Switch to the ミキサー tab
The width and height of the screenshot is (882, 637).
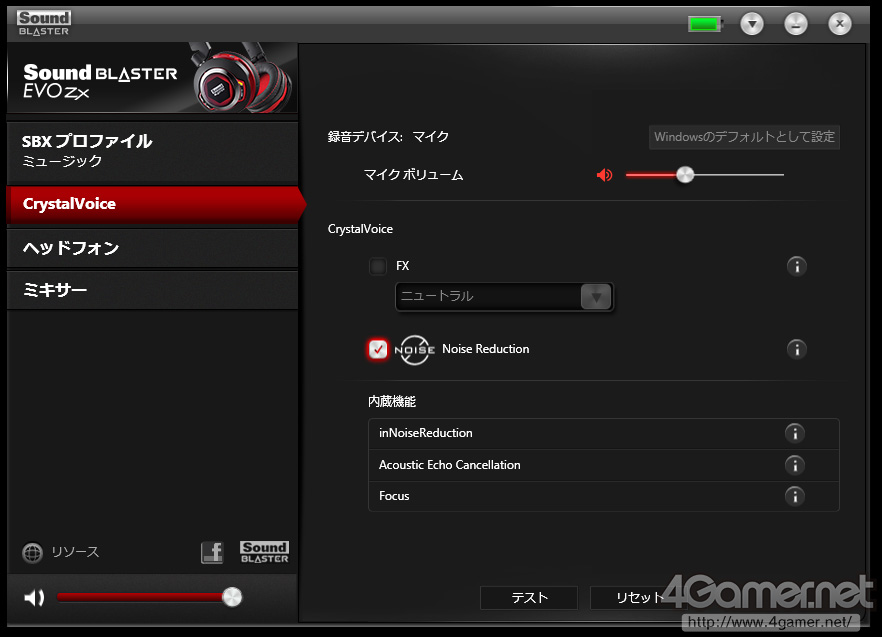(x=152, y=290)
